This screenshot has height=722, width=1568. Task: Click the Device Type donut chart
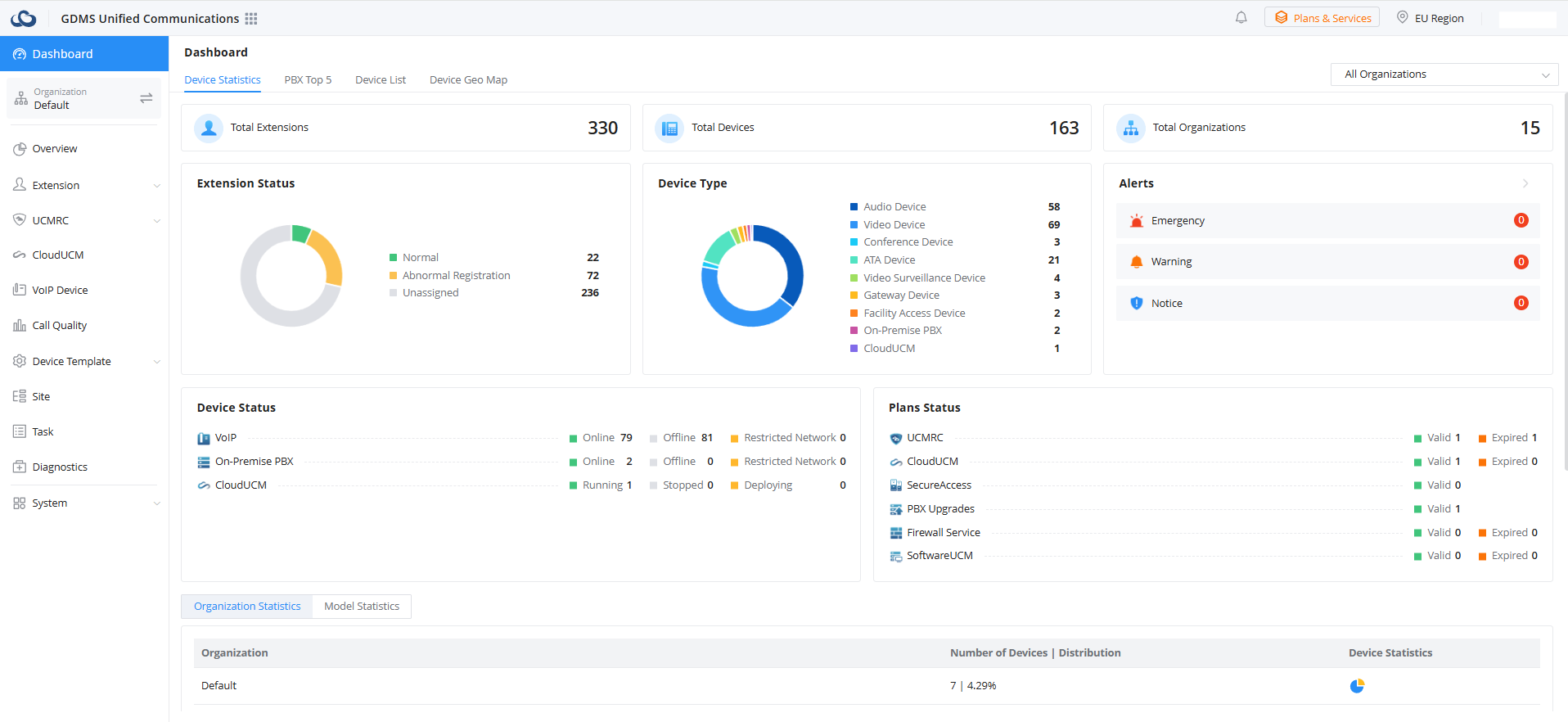(752, 276)
